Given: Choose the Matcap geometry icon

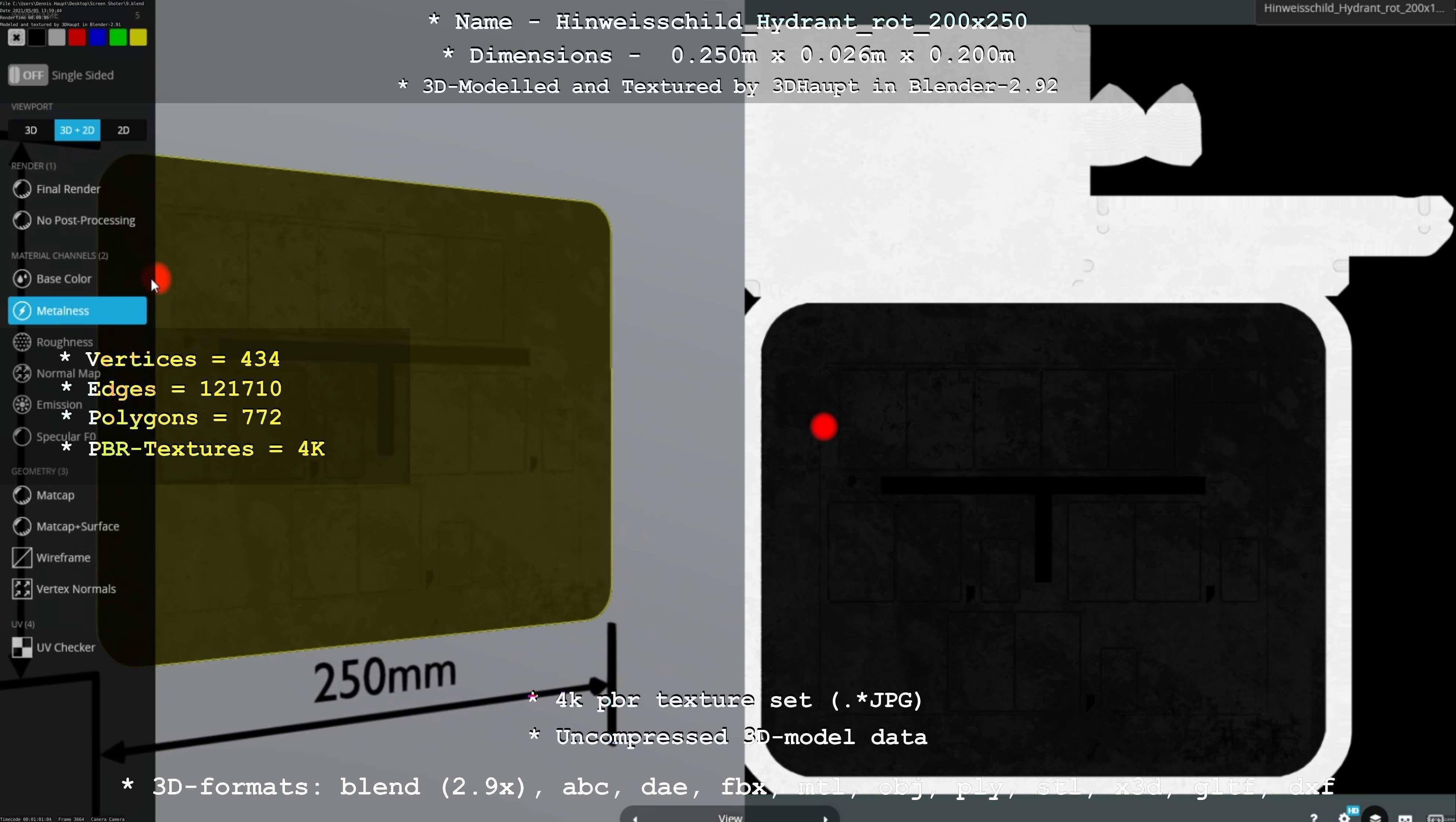Looking at the screenshot, I should (22, 496).
